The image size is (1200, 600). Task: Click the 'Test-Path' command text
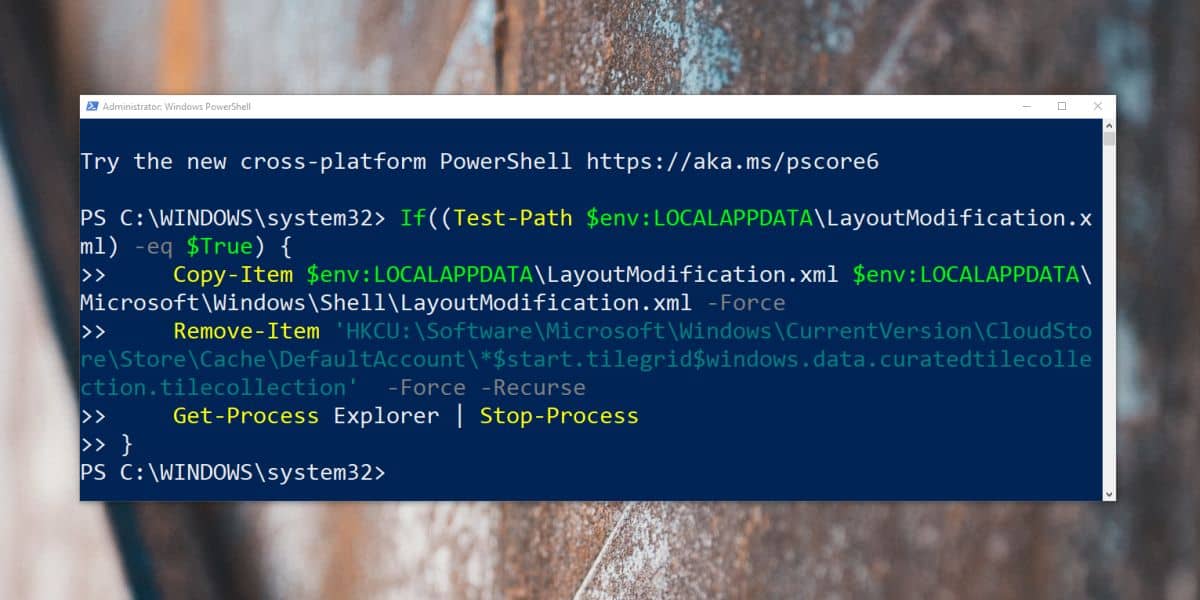click(x=513, y=218)
